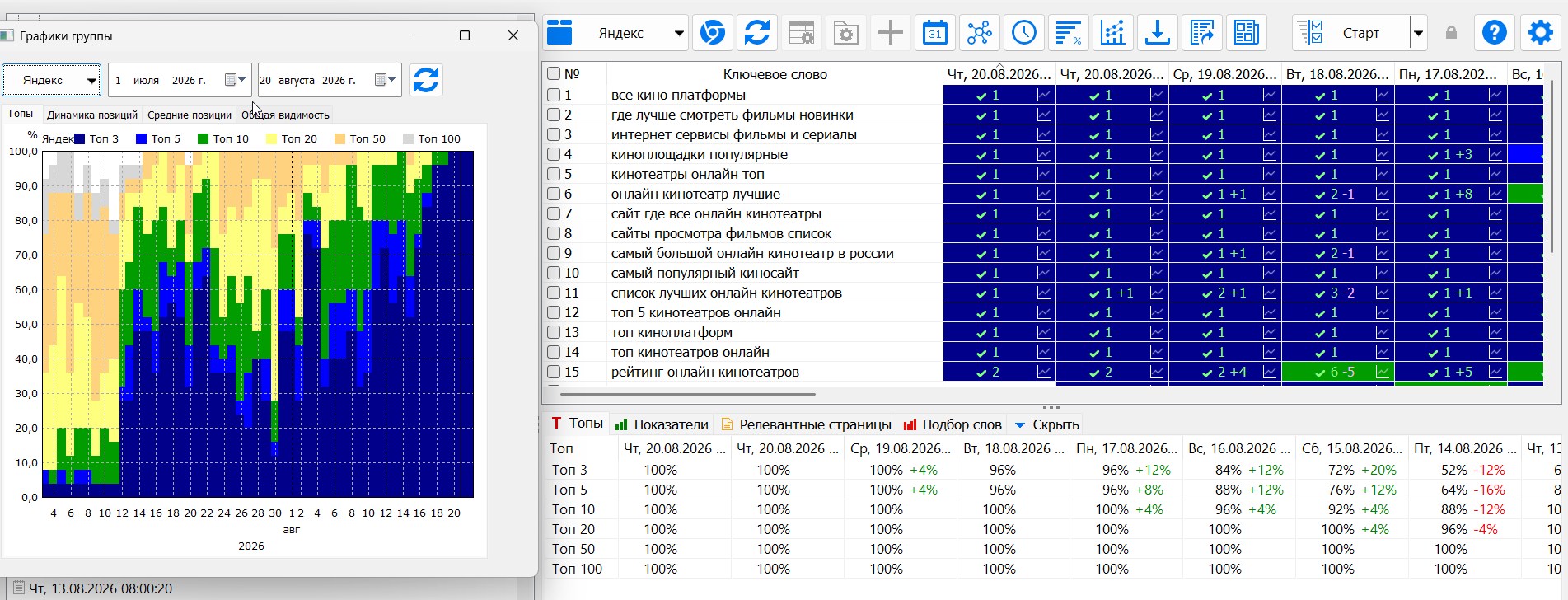Click the padlock icon in the toolbar
Viewport: 1568px width, 600px height.
point(1451,33)
